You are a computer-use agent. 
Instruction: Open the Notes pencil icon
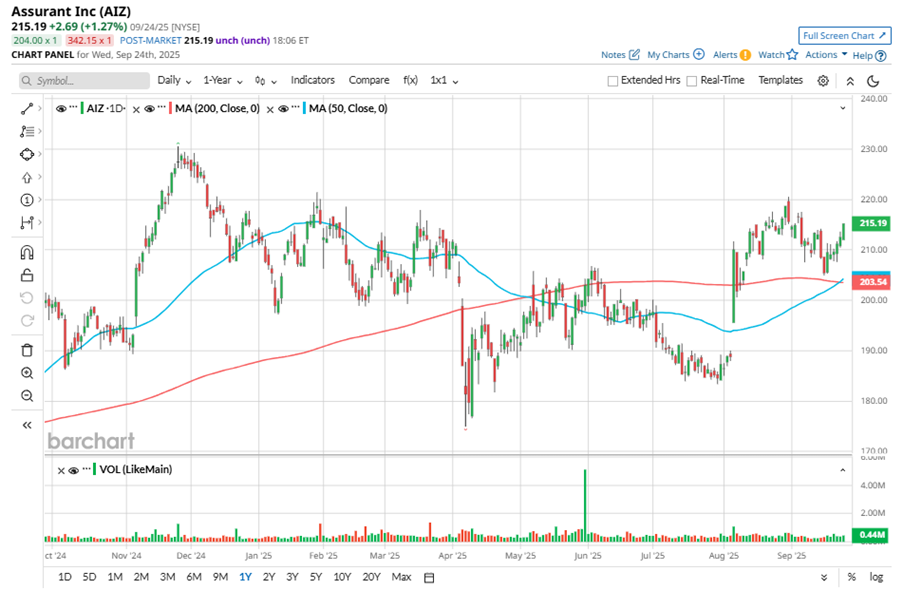635,55
